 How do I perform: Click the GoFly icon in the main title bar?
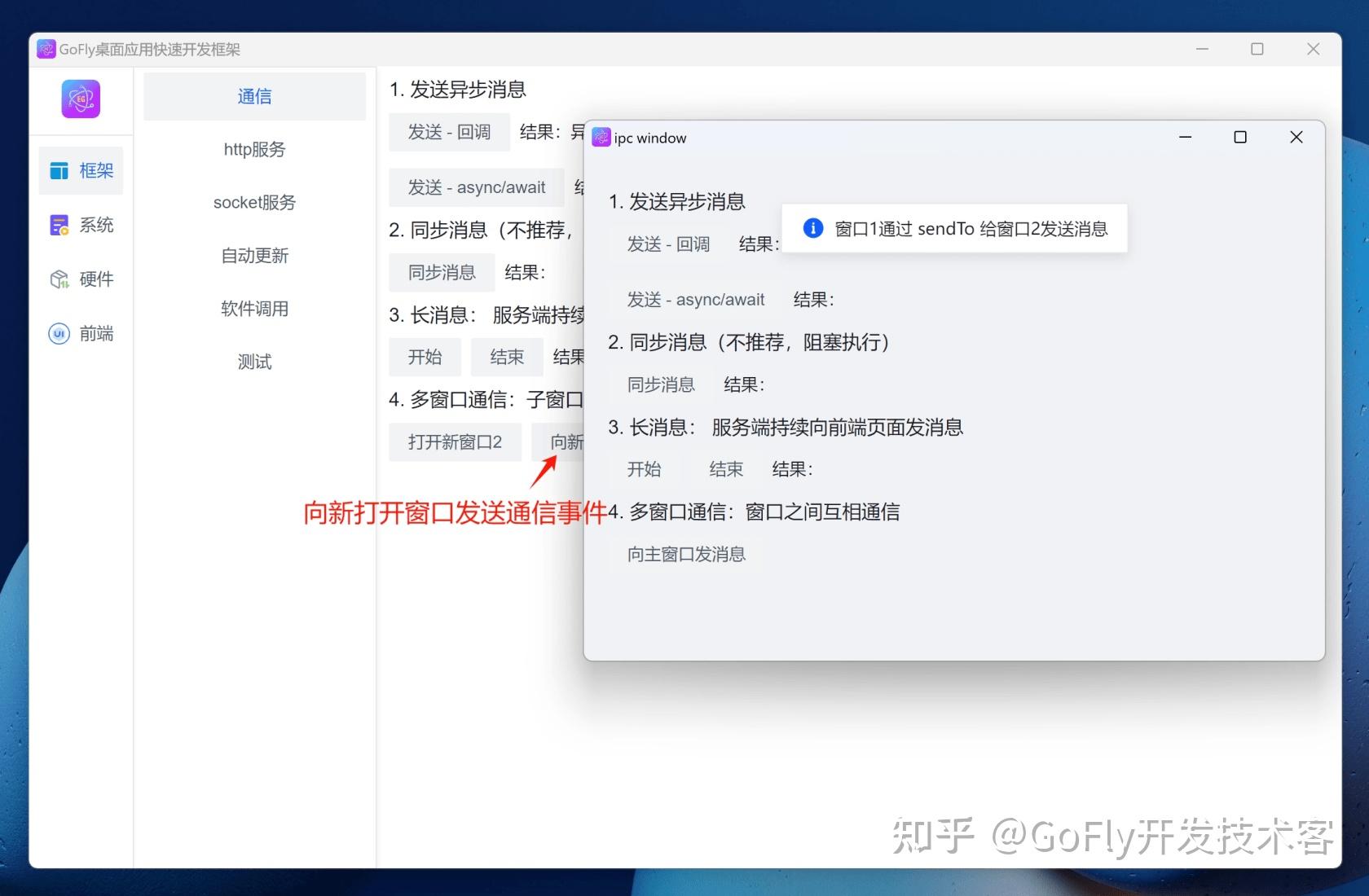click(46, 49)
